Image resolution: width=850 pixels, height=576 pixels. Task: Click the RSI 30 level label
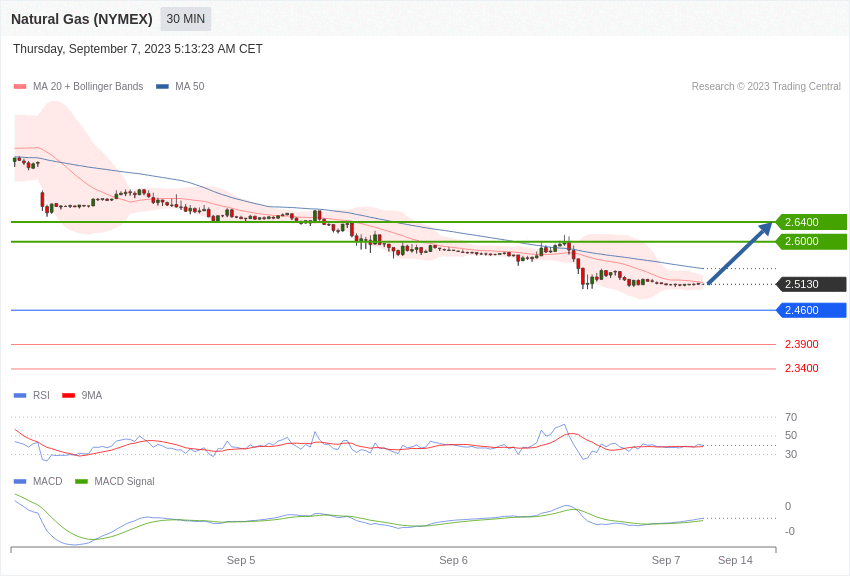point(791,454)
